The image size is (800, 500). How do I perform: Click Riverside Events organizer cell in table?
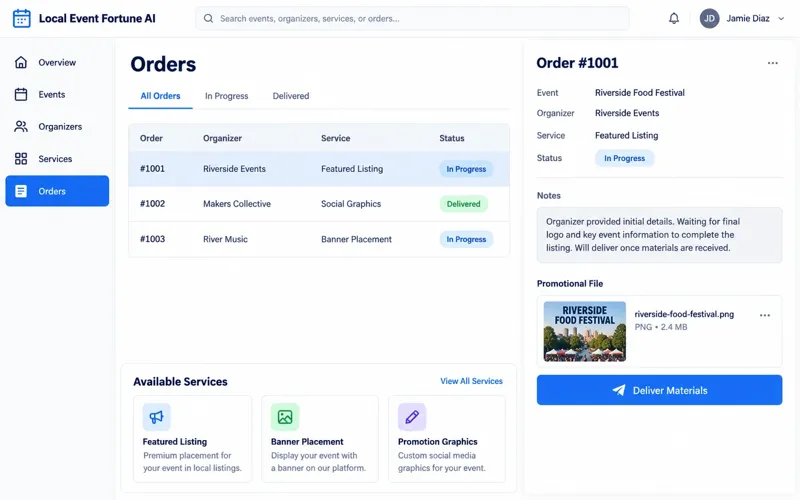click(x=234, y=169)
